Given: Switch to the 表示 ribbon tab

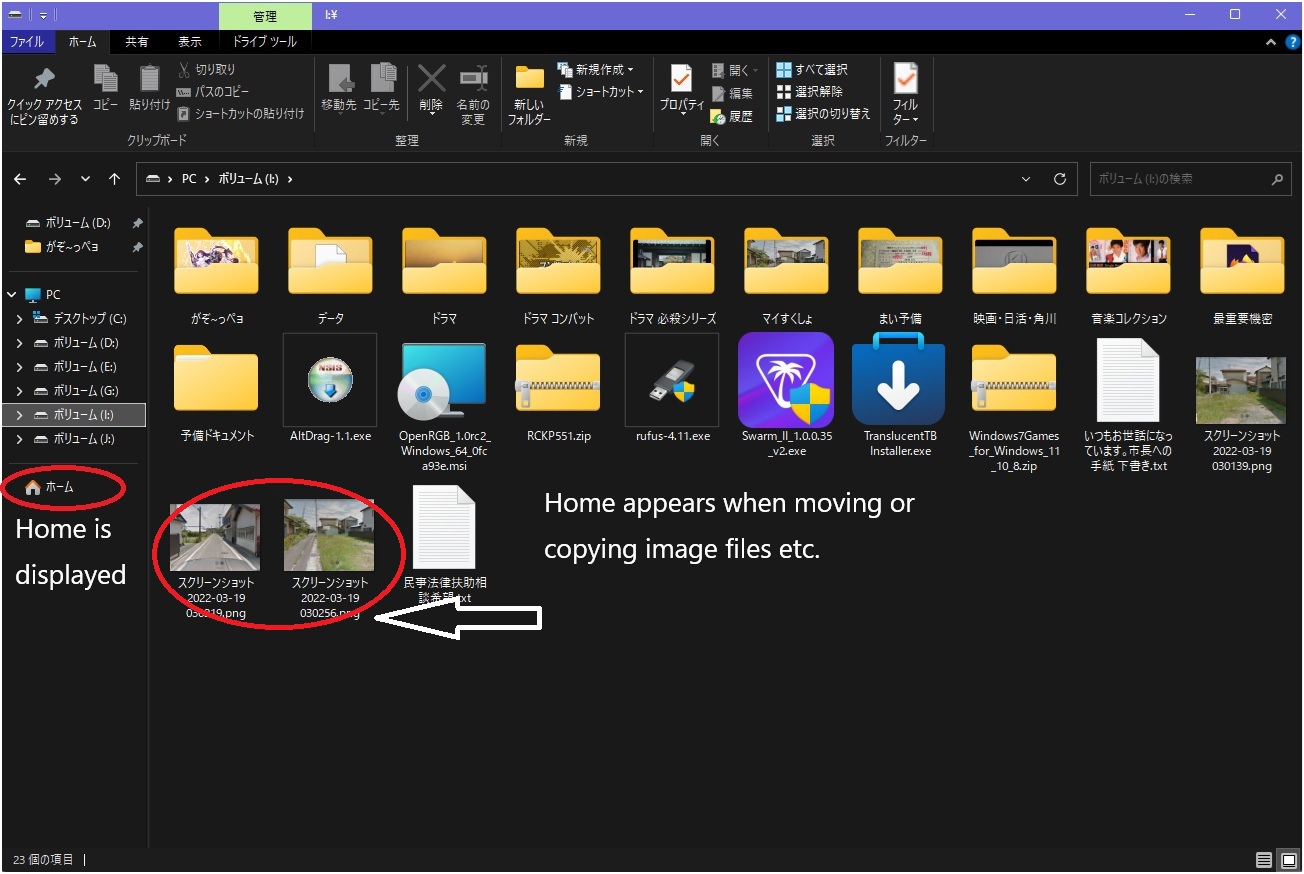Looking at the screenshot, I should tap(190, 42).
